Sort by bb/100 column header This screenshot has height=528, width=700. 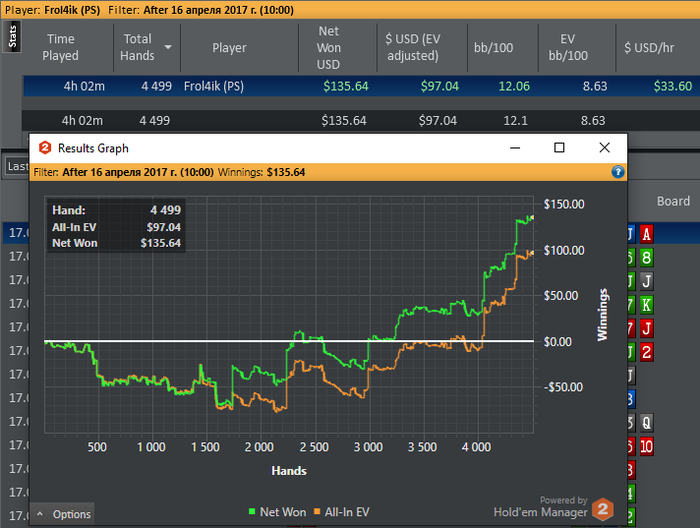point(493,47)
